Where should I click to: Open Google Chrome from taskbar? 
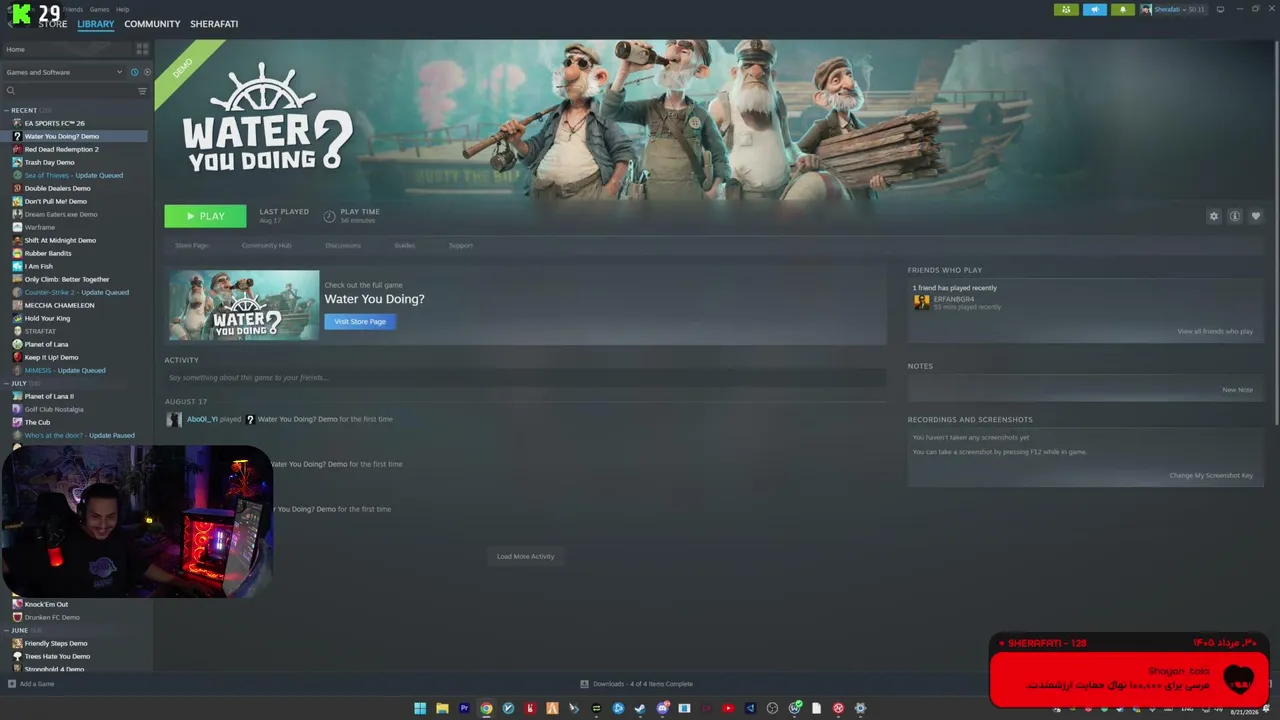point(486,709)
